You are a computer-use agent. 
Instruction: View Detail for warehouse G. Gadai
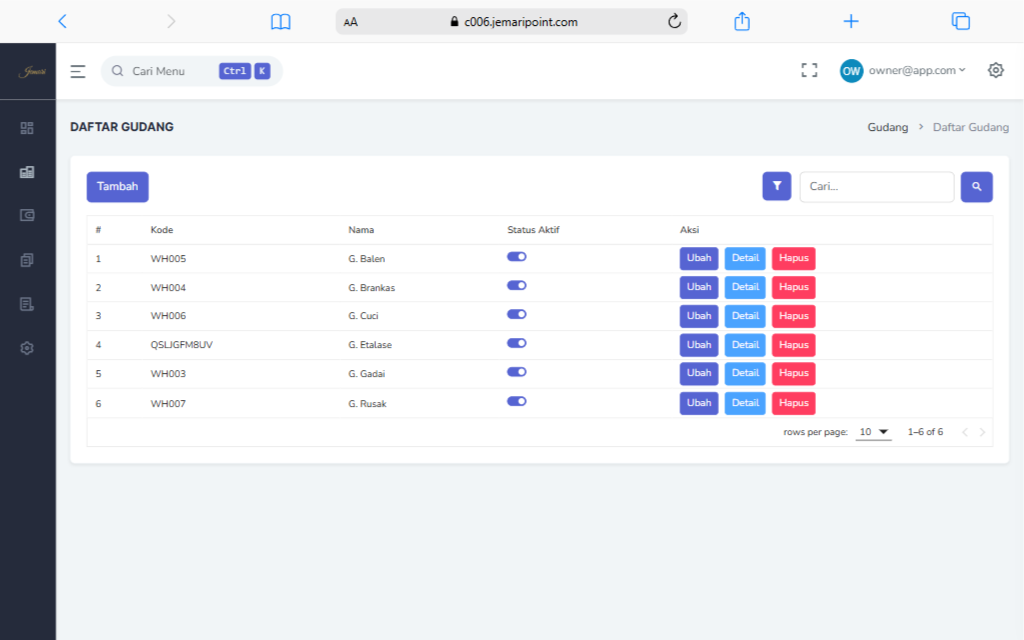[x=745, y=374]
